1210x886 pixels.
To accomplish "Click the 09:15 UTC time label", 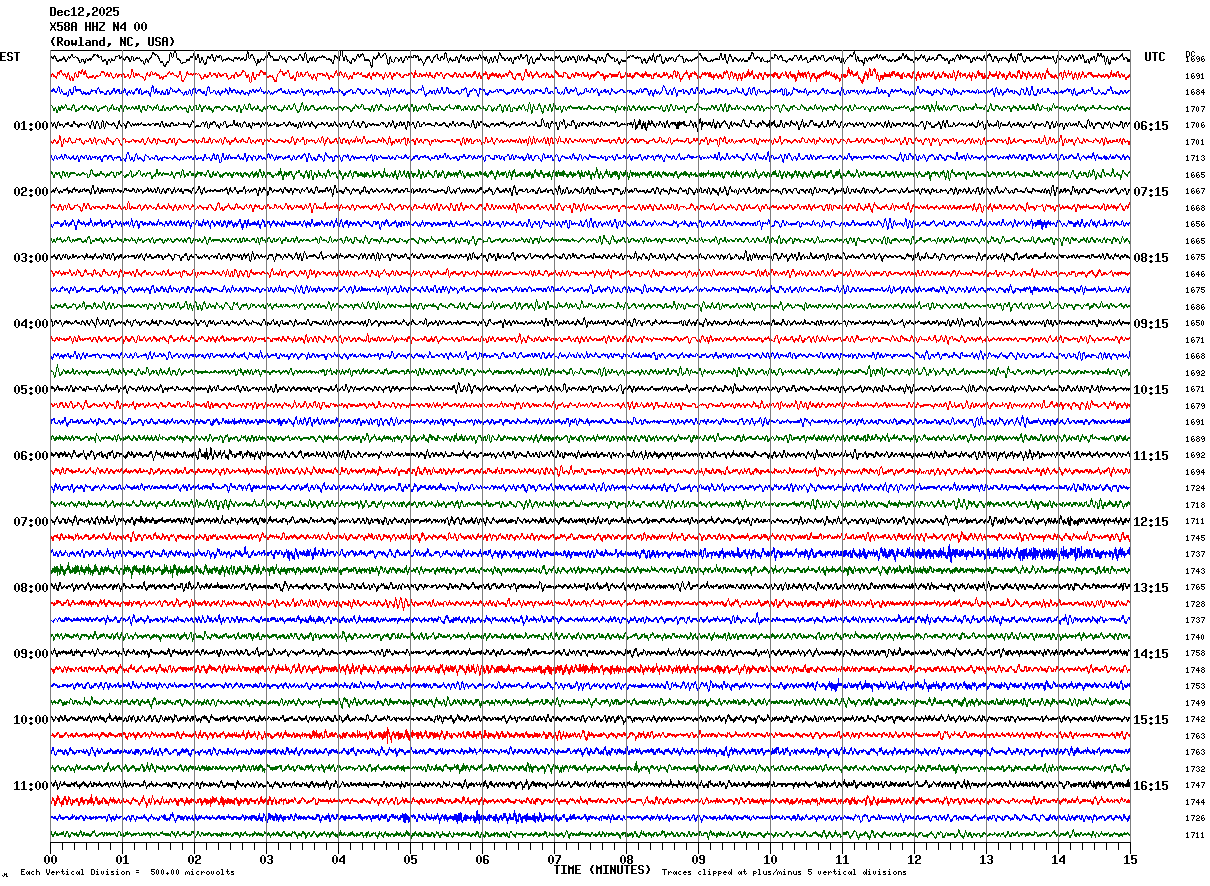I will pos(1151,324).
